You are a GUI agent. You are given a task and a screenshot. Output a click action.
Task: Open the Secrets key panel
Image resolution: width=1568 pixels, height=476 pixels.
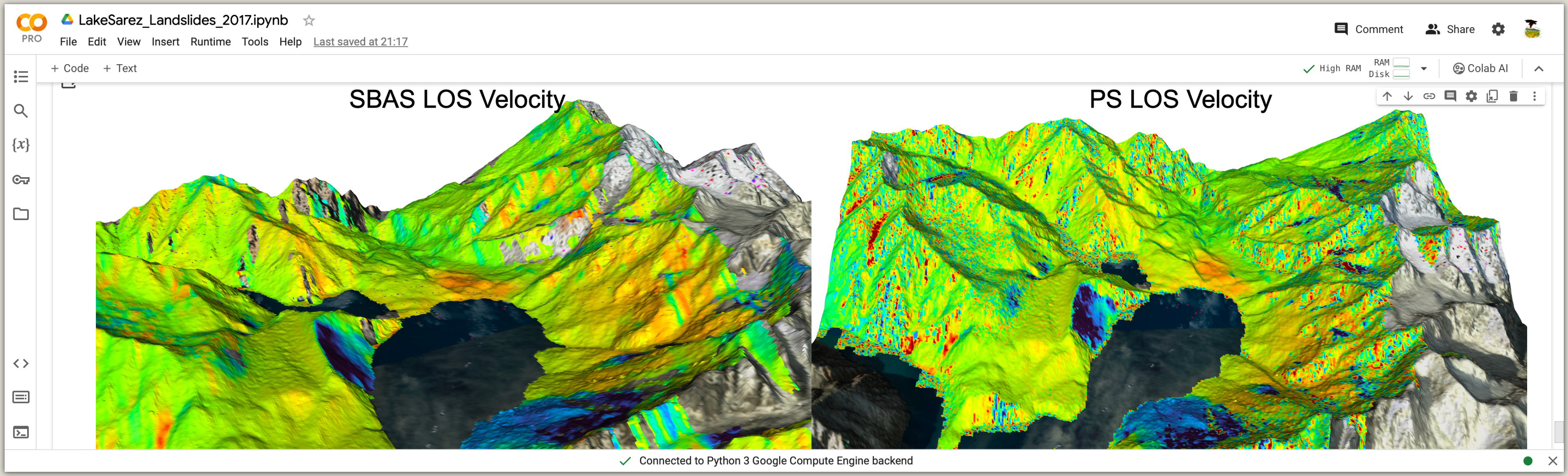tap(21, 180)
